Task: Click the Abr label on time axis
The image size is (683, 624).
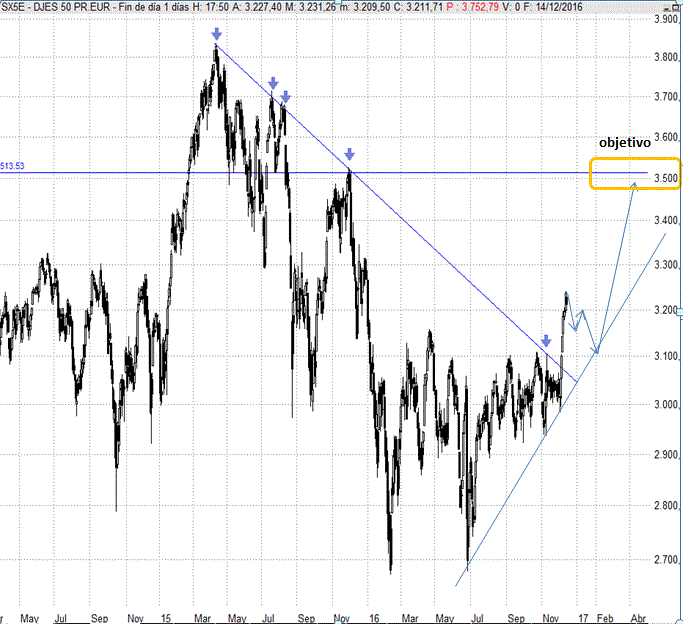Action: pyautogui.click(x=638, y=618)
